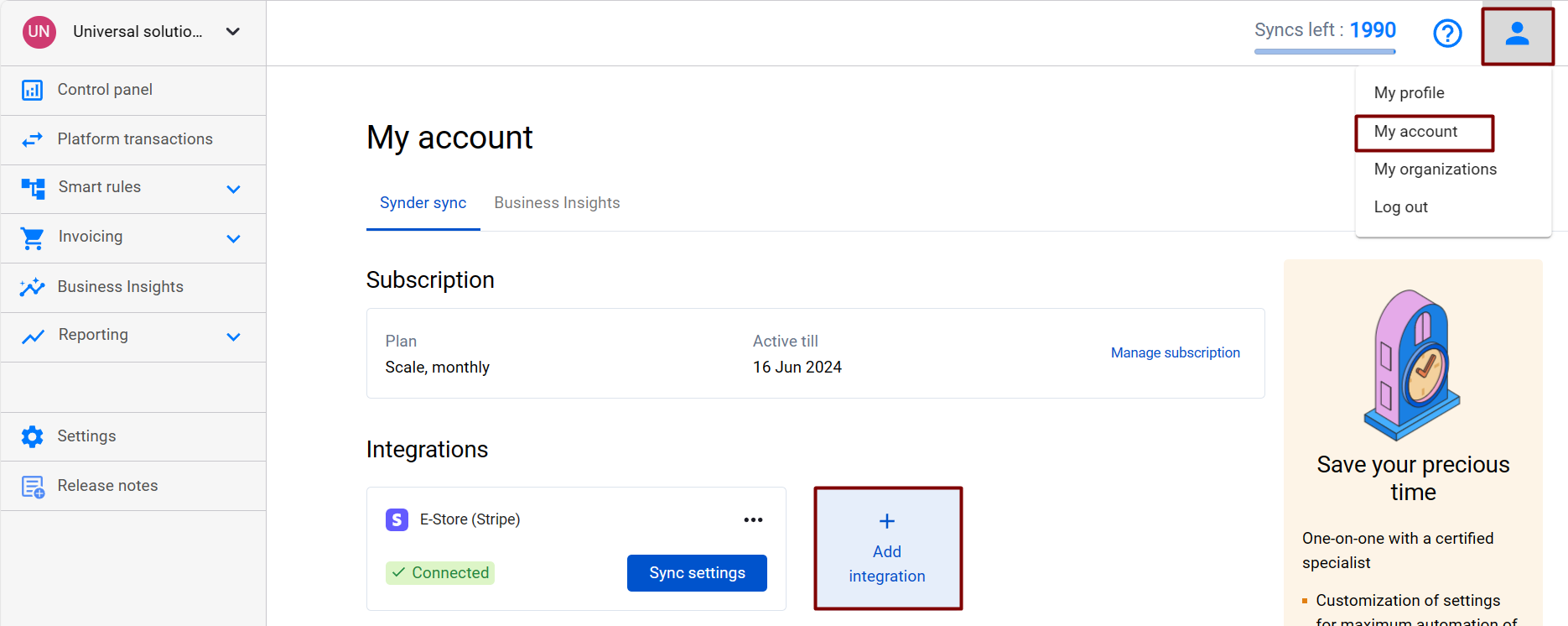Click the illustrated clock tower image
The width and height of the screenshot is (1568, 626).
click(1413, 366)
